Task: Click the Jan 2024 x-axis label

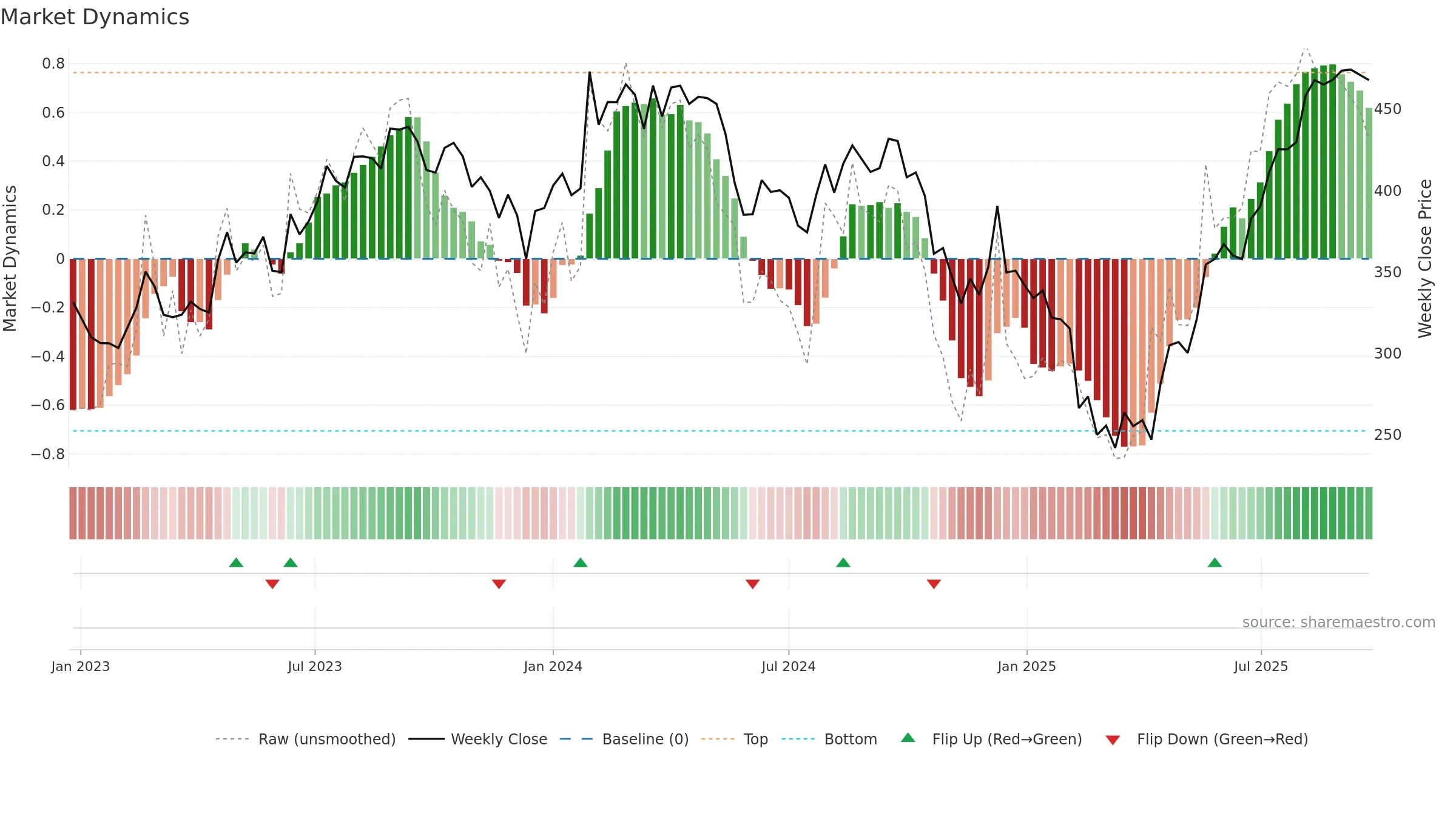Action: click(553, 666)
